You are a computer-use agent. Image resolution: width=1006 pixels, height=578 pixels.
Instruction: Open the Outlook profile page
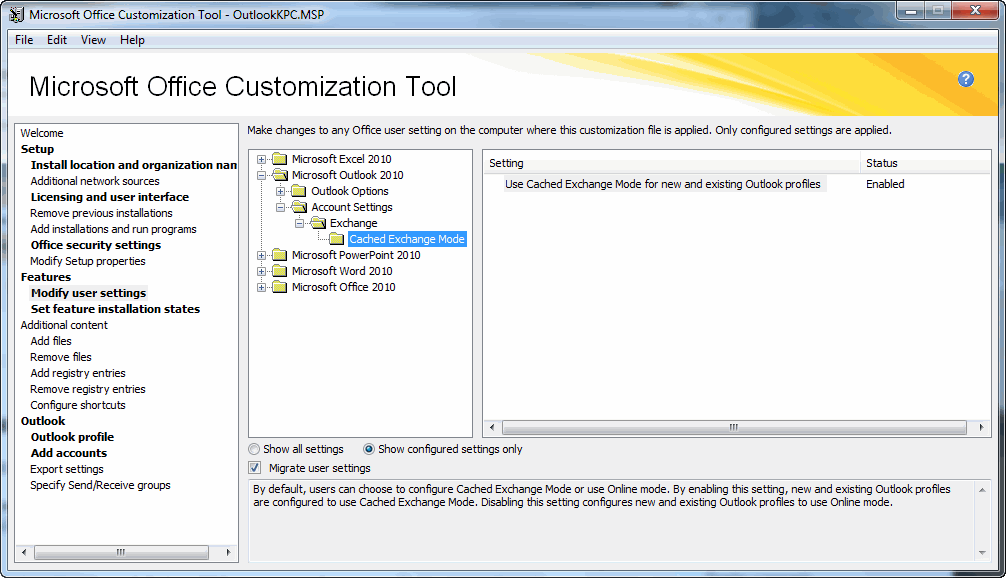72,437
